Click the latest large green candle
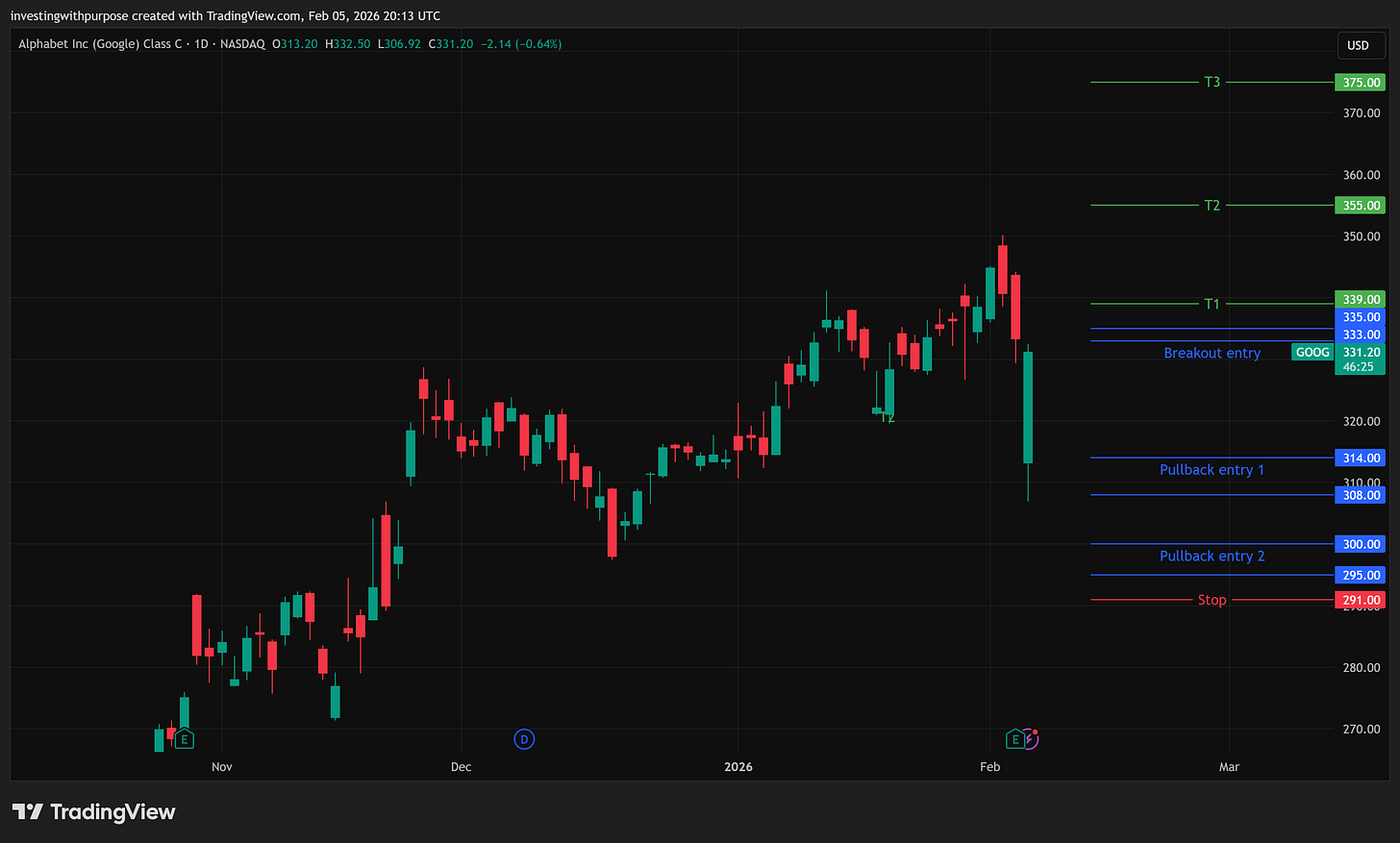The height and width of the screenshot is (843, 1400). point(1028,408)
